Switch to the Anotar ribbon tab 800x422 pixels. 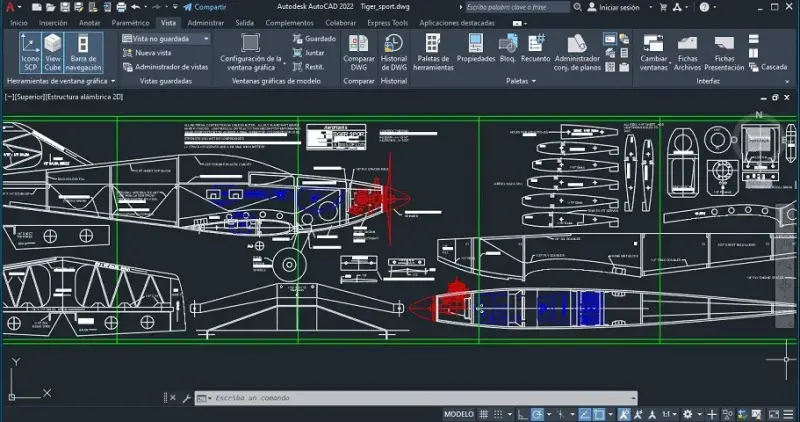coord(90,23)
